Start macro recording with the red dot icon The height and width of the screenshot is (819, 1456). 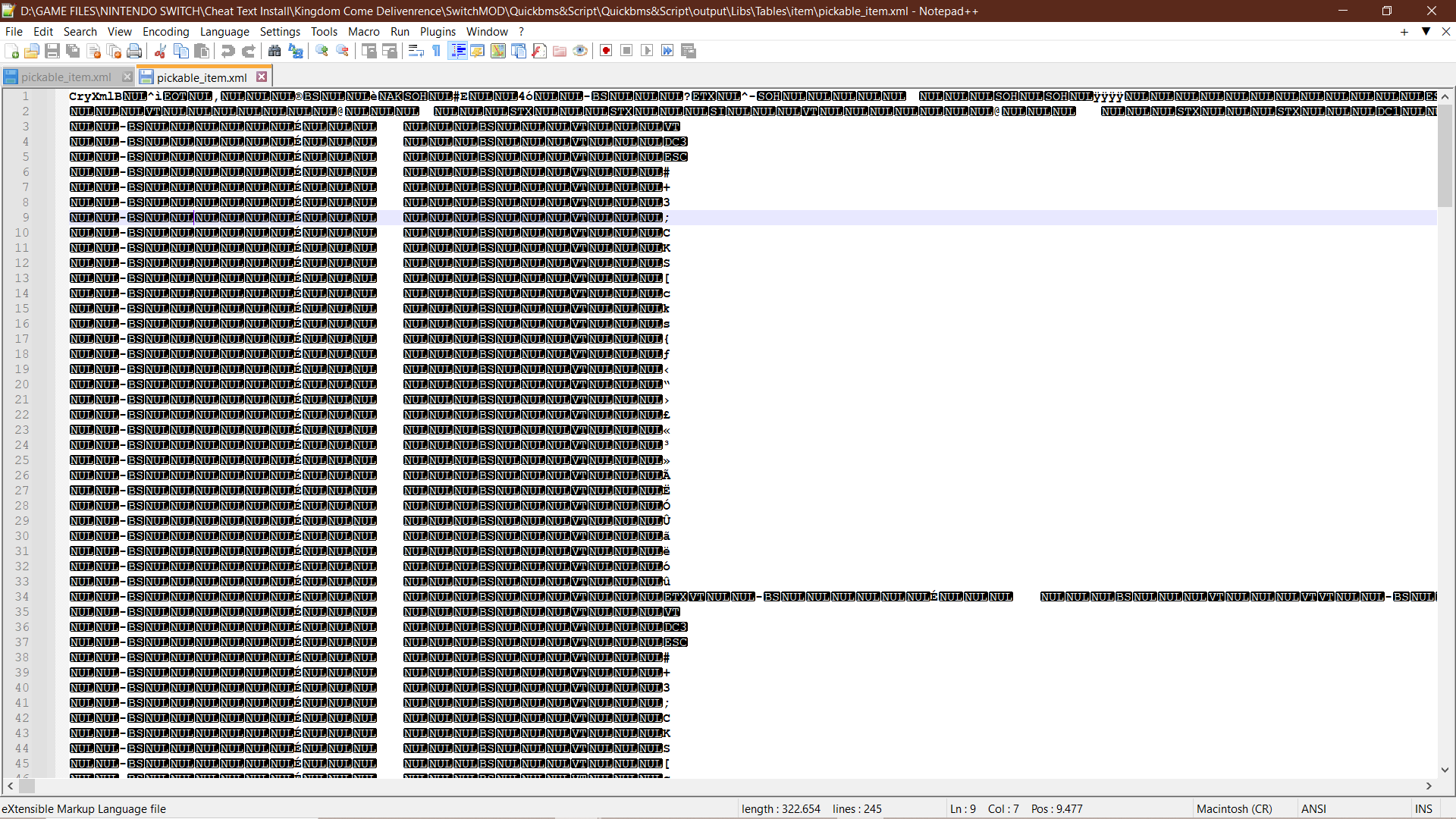point(606,51)
